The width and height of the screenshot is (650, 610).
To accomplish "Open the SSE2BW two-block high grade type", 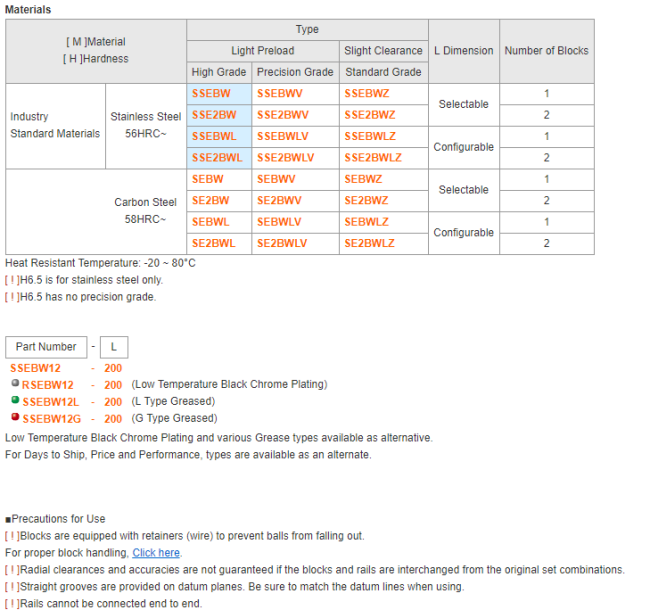I will (x=214, y=115).
